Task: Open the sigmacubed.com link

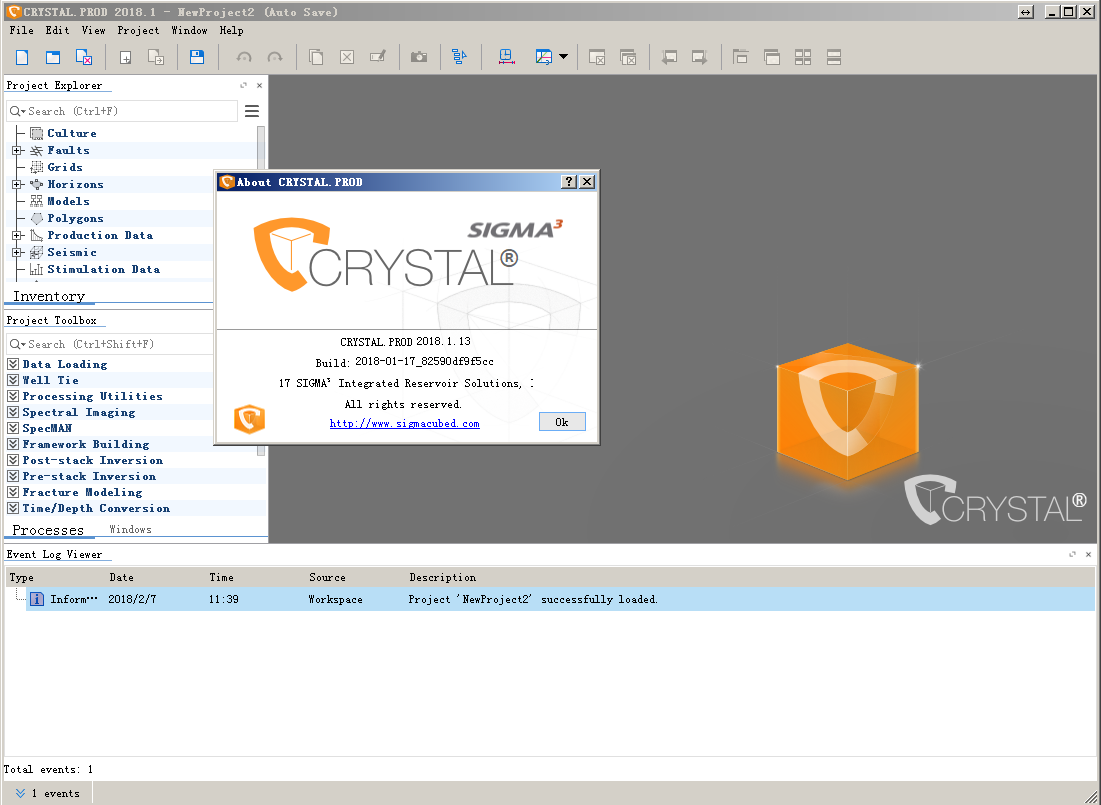Action: click(404, 424)
